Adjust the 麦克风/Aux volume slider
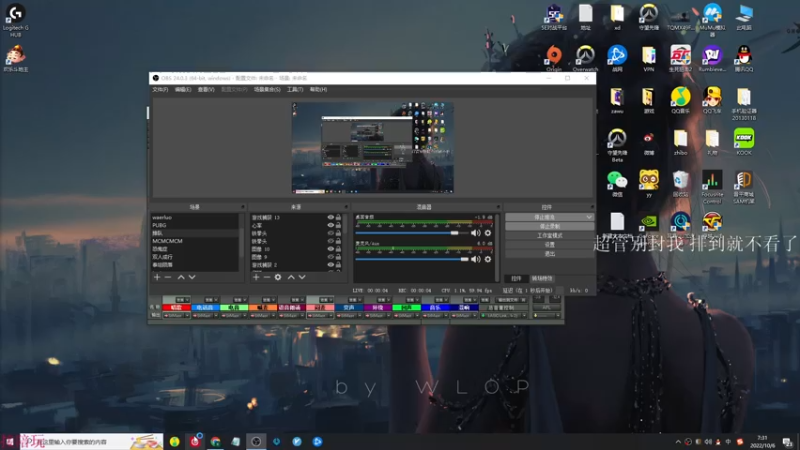Screen dimensions: 800x450 coord(412,259)
